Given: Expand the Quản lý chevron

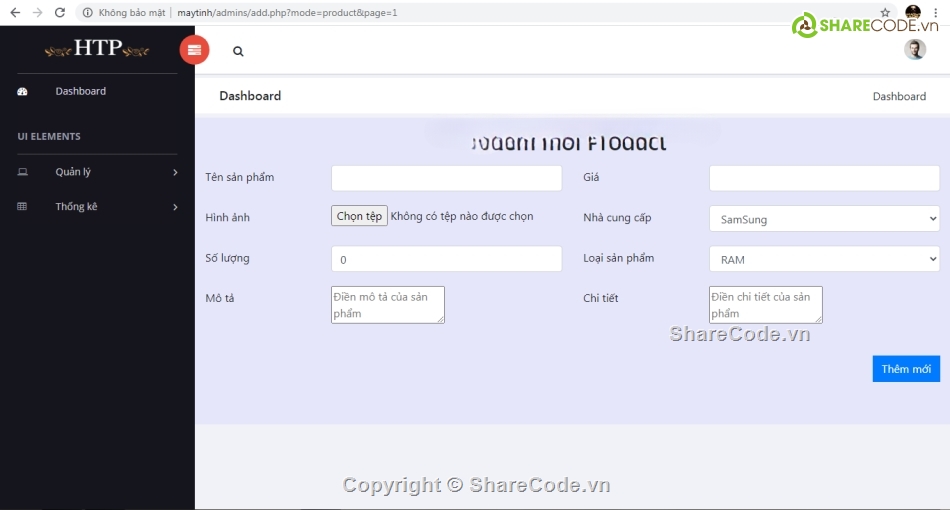Looking at the screenshot, I should tap(175, 173).
